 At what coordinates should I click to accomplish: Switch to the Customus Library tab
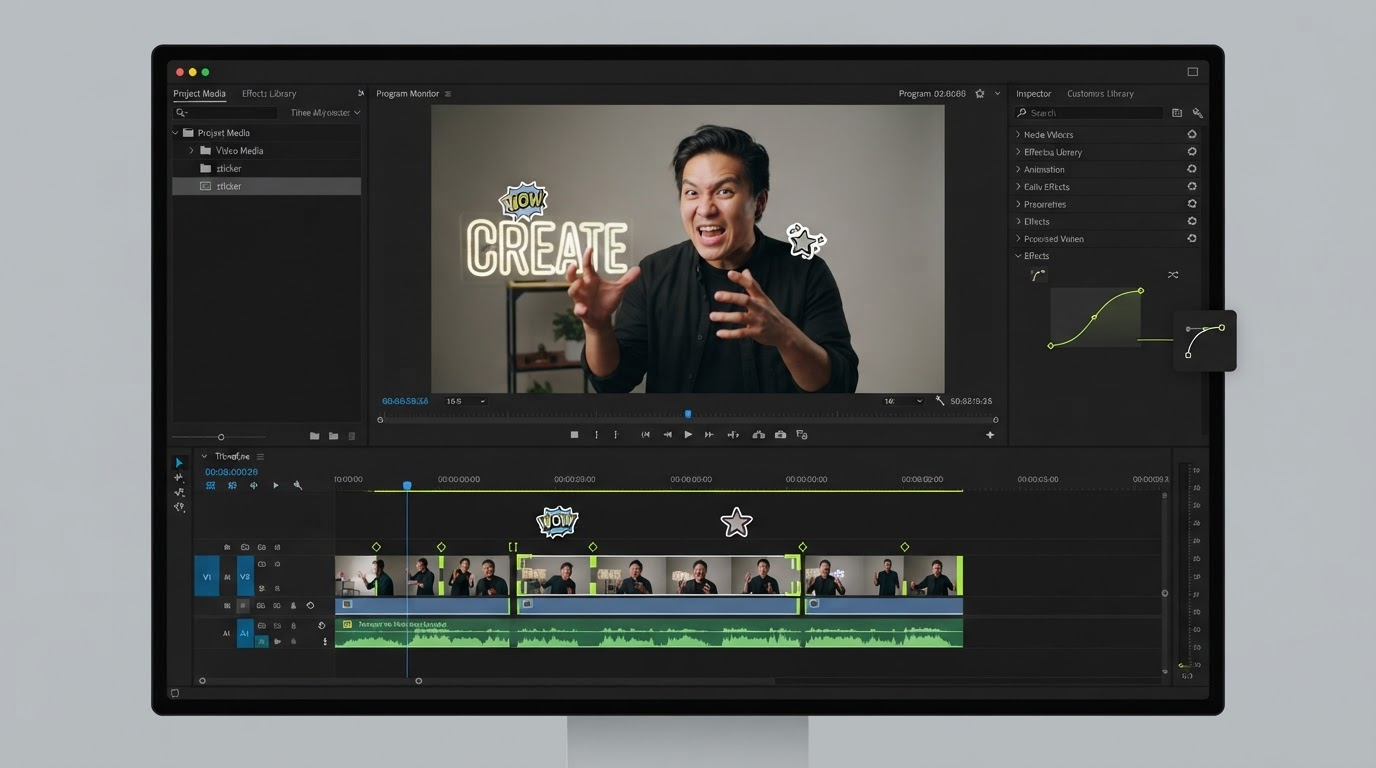pos(1100,94)
